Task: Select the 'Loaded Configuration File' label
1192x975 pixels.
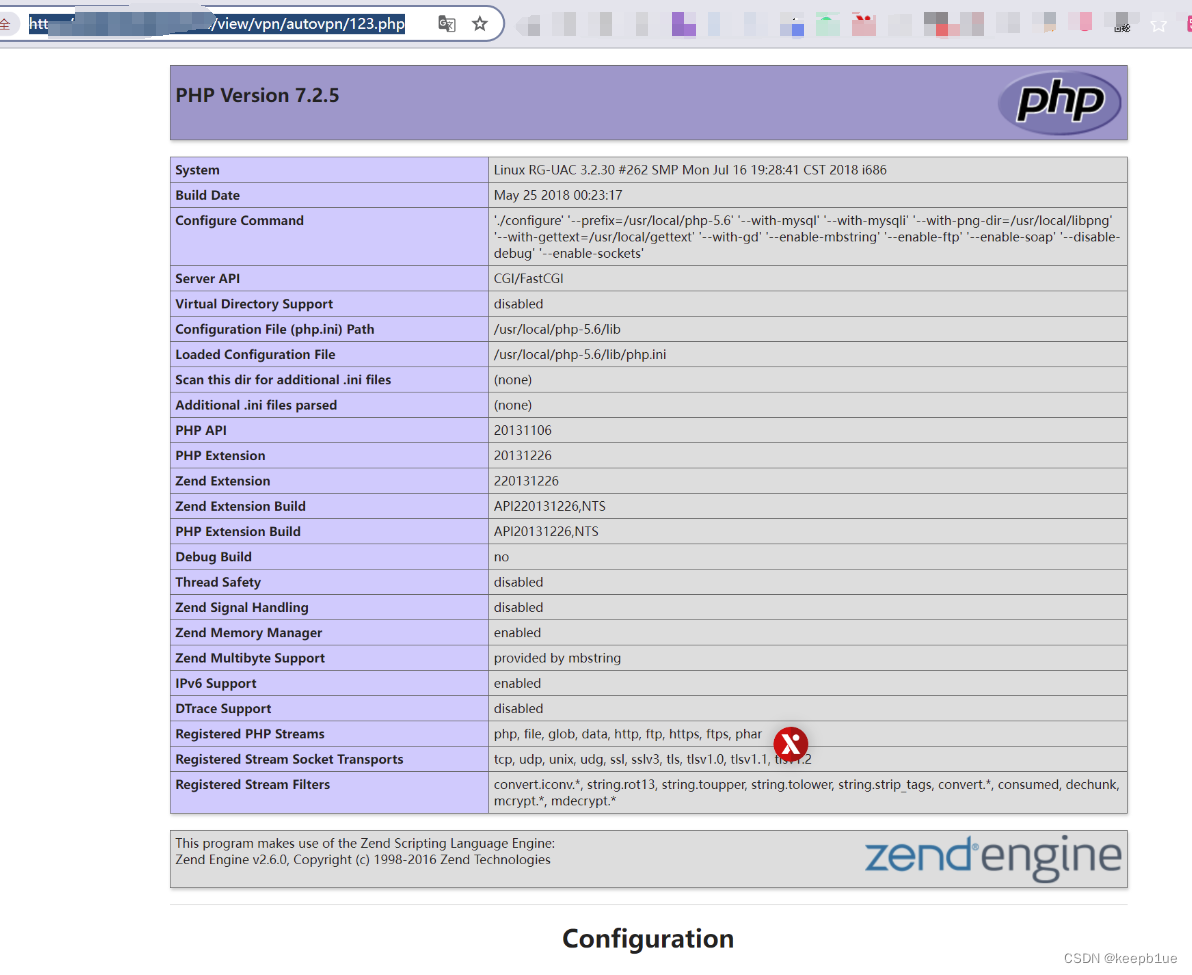Action: click(x=255, y=355)
